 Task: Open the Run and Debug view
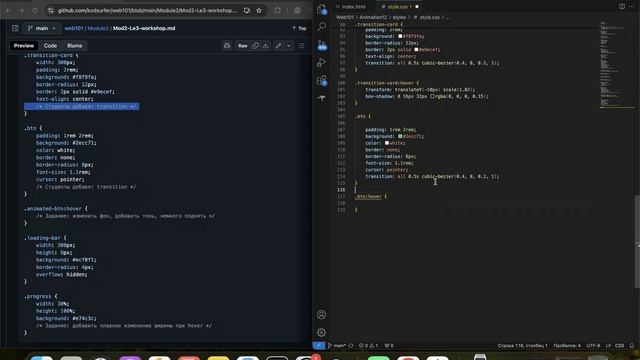(x=322, y=62)
